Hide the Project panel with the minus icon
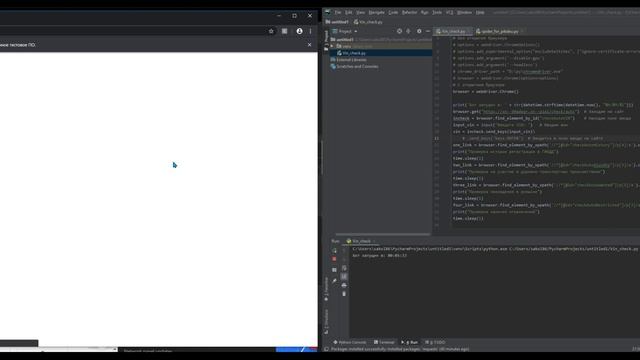 (428, 31)
